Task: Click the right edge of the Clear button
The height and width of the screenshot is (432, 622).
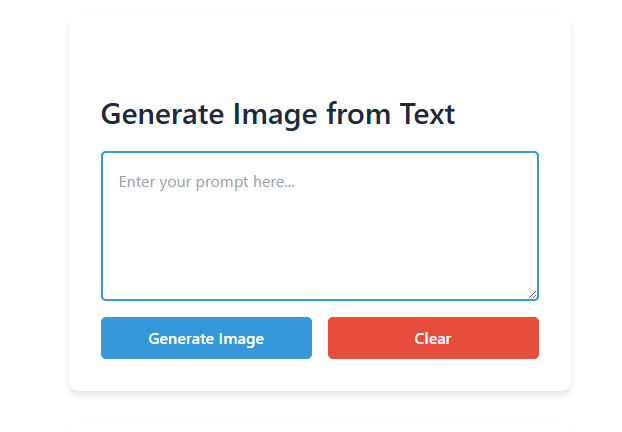Action: [x=533, y=338]
